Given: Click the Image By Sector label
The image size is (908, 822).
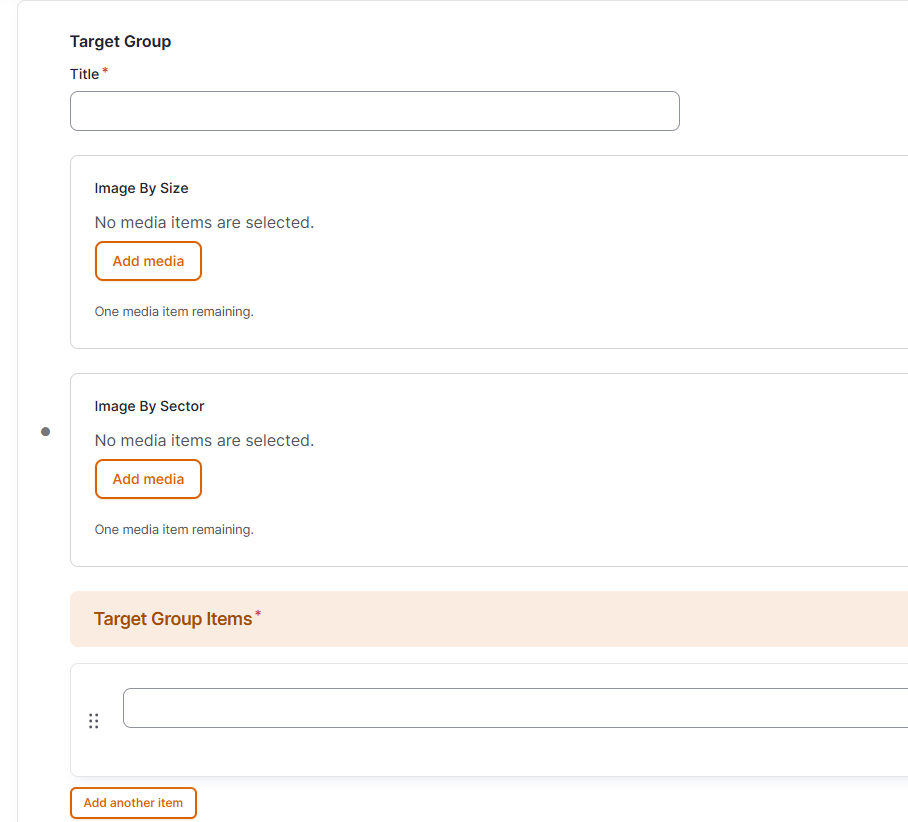Looking at the screenshot, I should (149, 406).
